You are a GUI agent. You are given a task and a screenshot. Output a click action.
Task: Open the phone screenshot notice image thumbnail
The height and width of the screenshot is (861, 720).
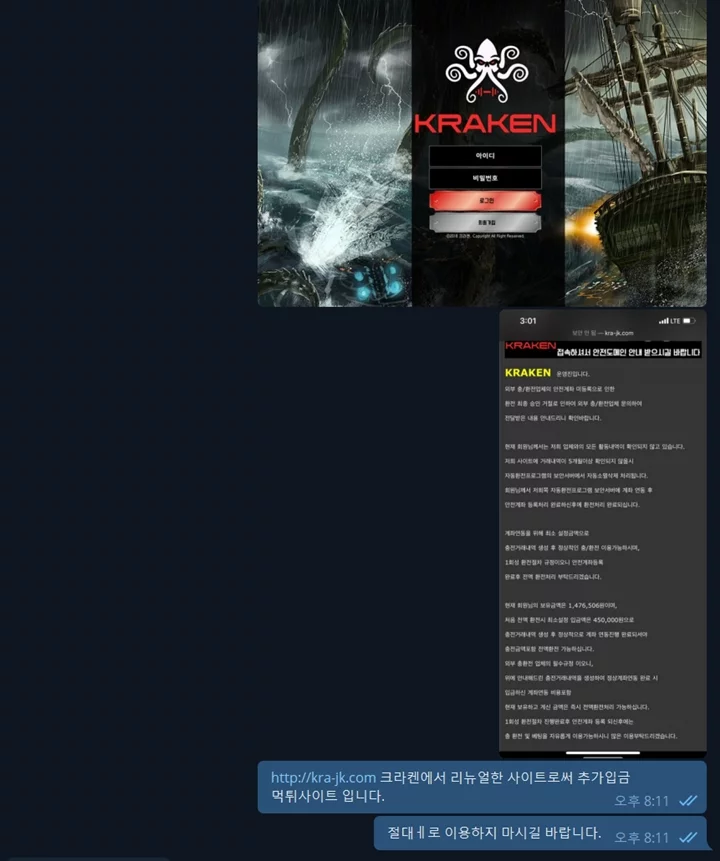tap(602, 534)
